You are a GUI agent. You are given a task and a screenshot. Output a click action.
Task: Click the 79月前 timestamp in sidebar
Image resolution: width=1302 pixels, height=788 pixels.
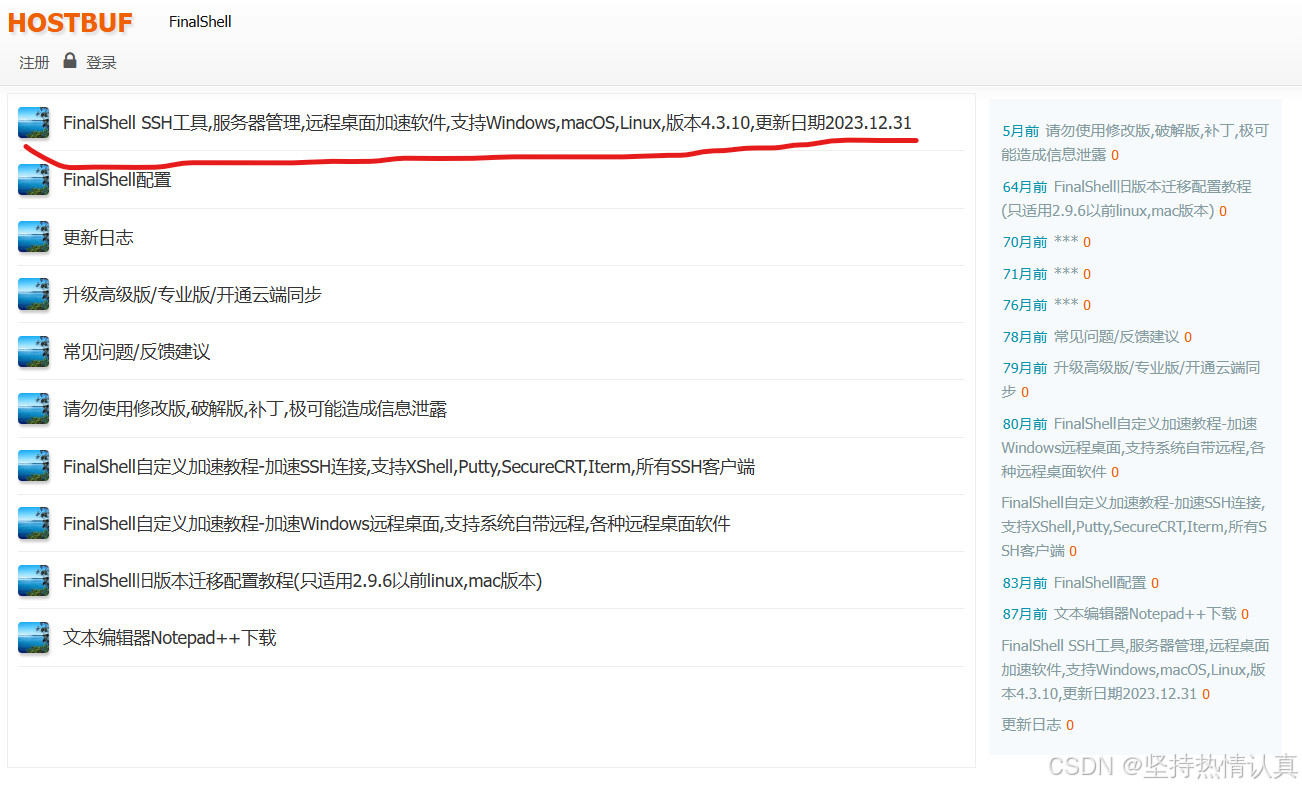(x=1025, y=368)
